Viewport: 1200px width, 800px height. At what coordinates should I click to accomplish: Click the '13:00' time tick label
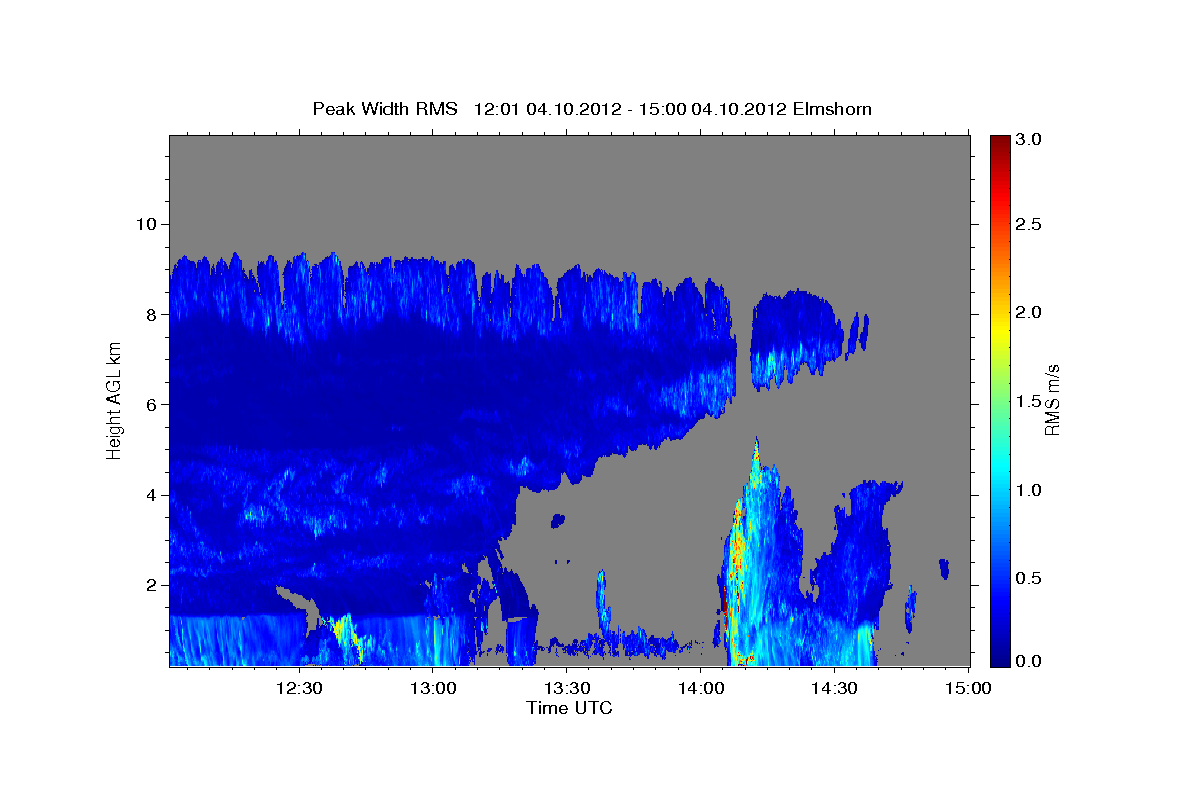click(433, 688)
